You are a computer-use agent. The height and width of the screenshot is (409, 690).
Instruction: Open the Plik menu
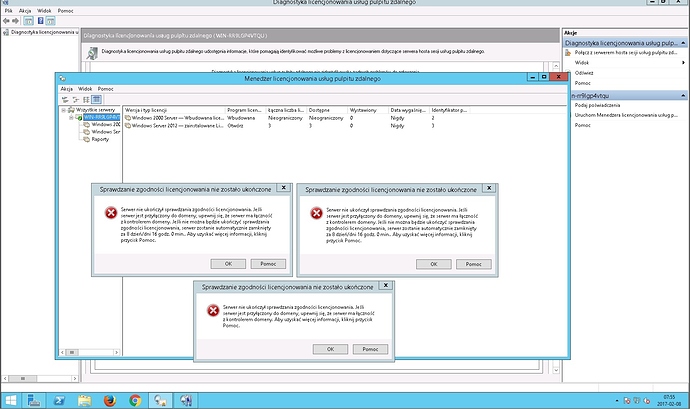coord(8,11)
